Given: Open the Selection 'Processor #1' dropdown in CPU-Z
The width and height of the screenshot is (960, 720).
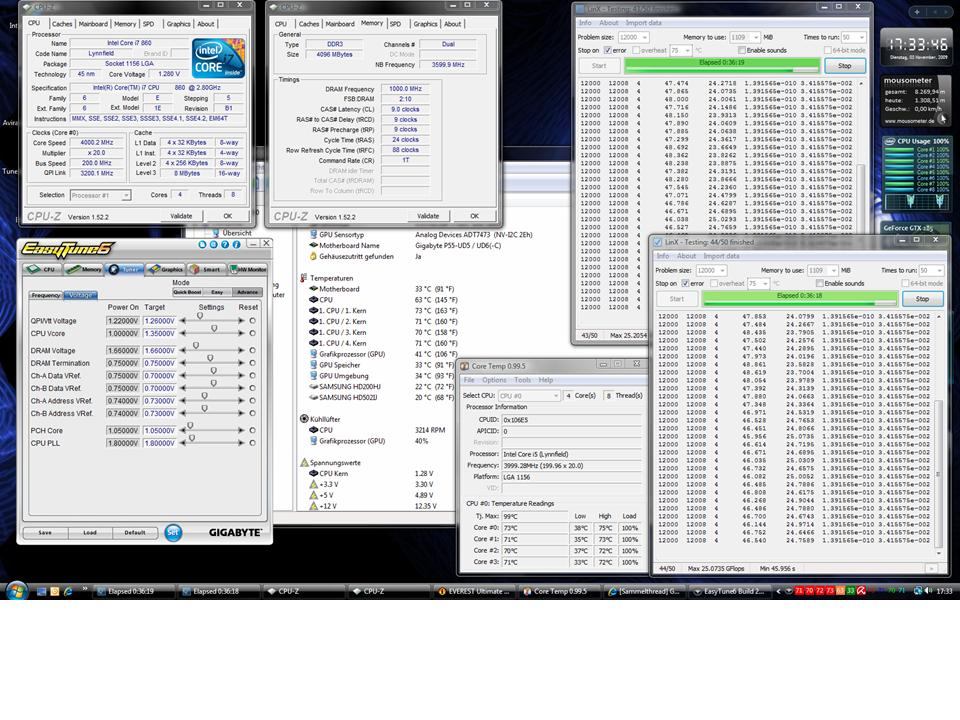Looking at the screenshot, I should [100, 195].
